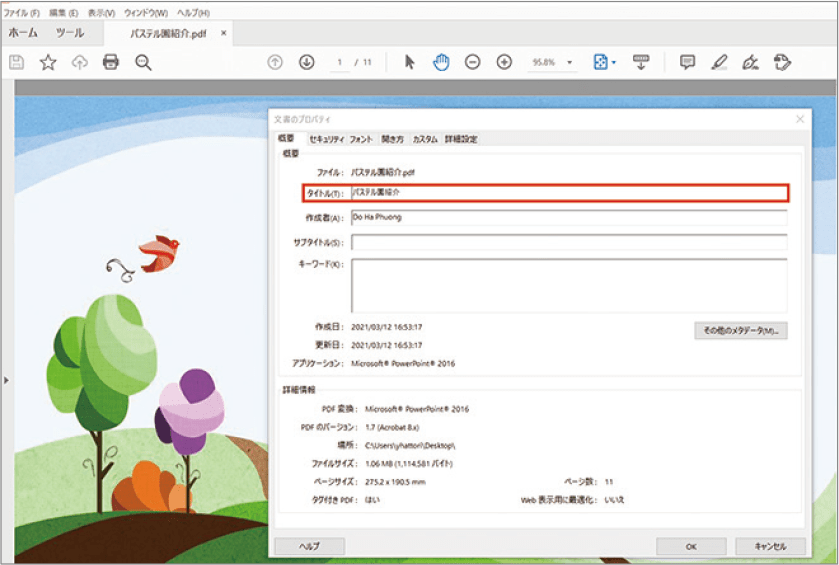The width and height of the screenshot is (839, 565).
Task: Open the 編集 menu
Action: click(64, 12)
